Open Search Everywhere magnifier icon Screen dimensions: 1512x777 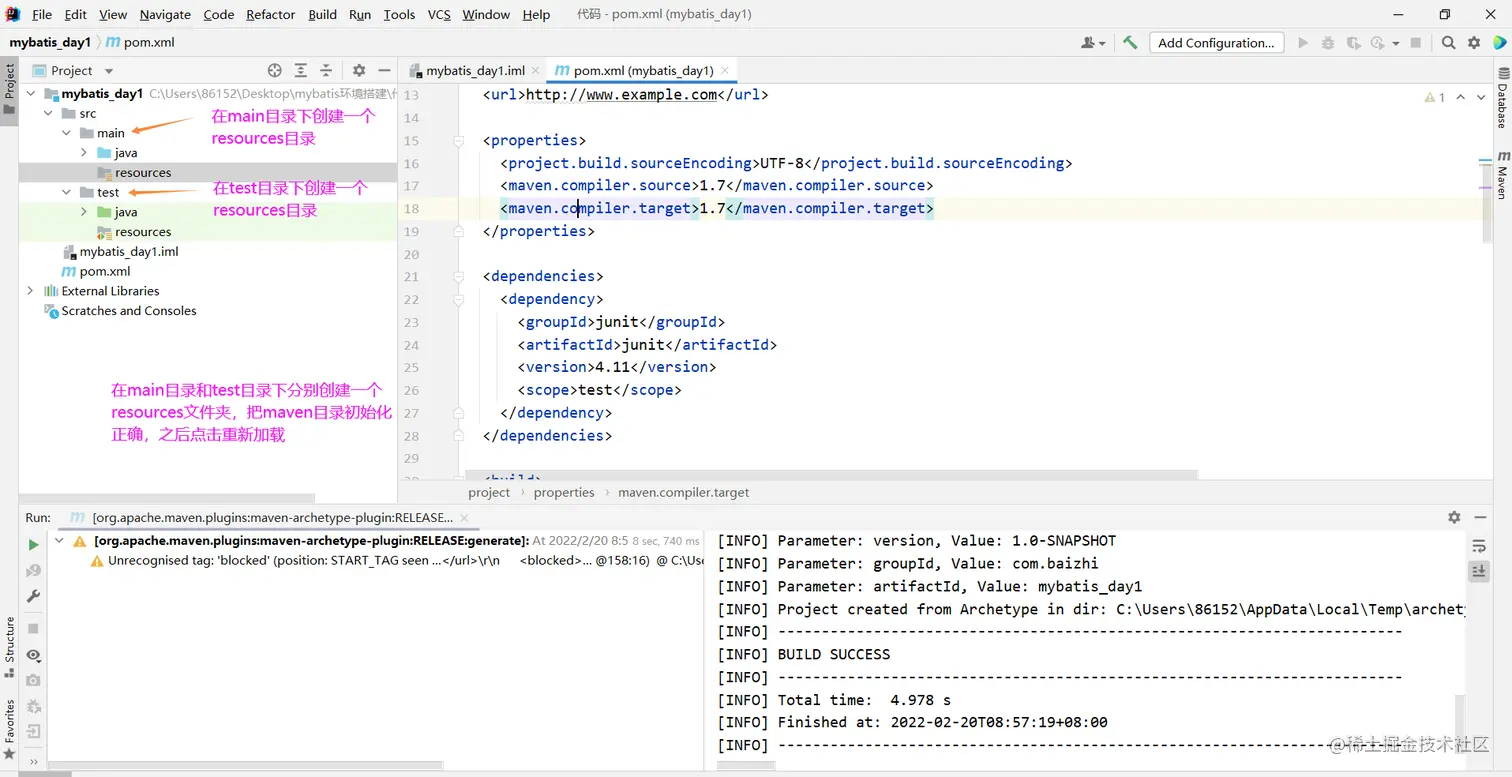click(1448, 43)
